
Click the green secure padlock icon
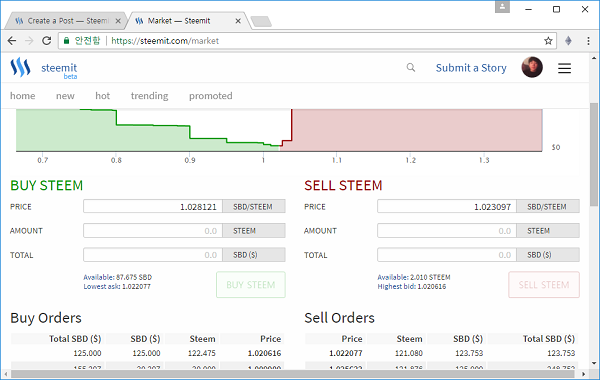(x=67, y=41)
